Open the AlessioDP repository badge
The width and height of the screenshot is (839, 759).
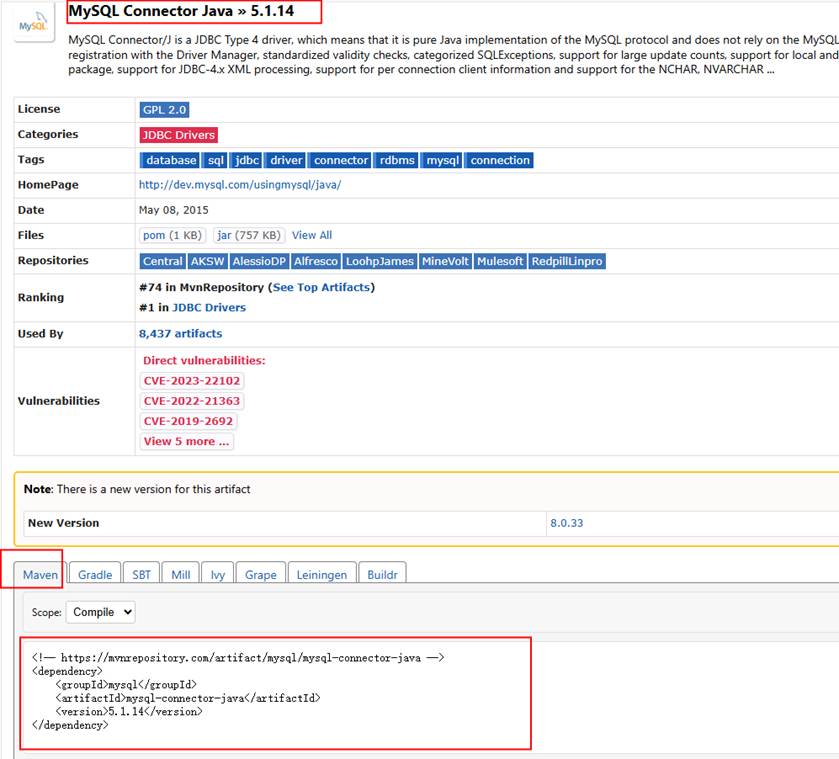pyautogui.click(x=259, y=261)
